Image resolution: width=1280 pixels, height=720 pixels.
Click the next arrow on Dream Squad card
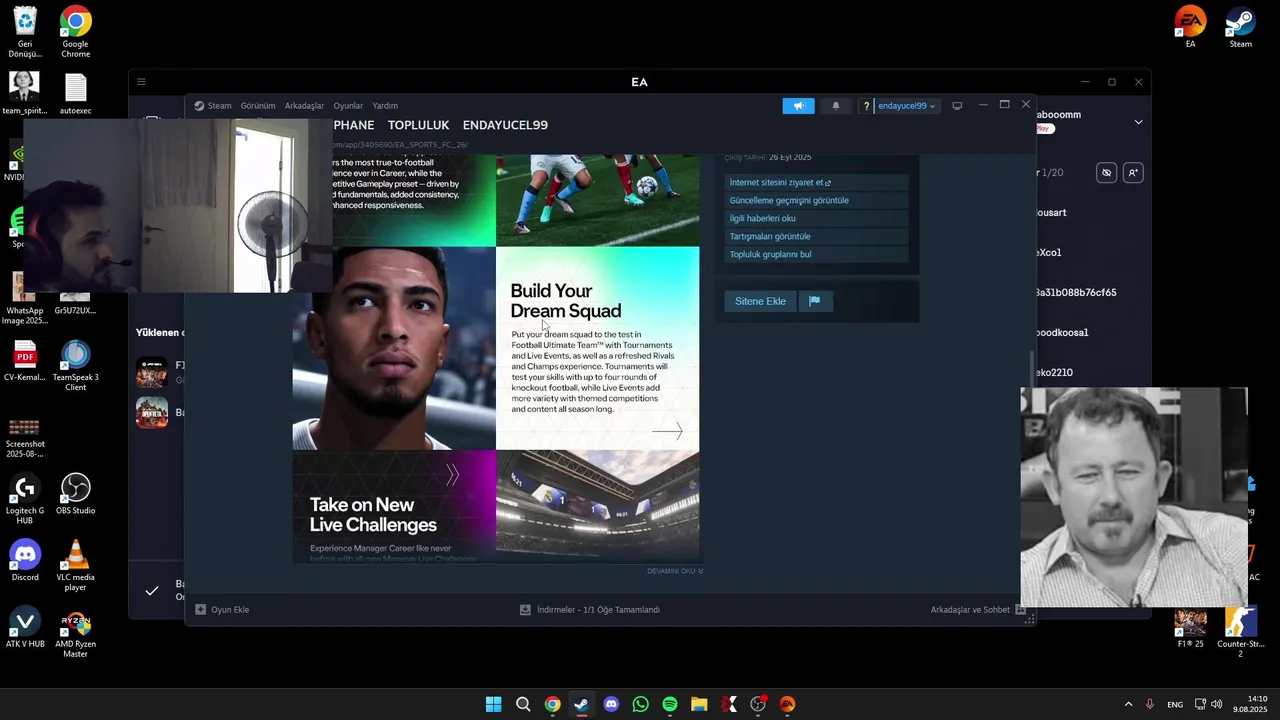[667, 431]
